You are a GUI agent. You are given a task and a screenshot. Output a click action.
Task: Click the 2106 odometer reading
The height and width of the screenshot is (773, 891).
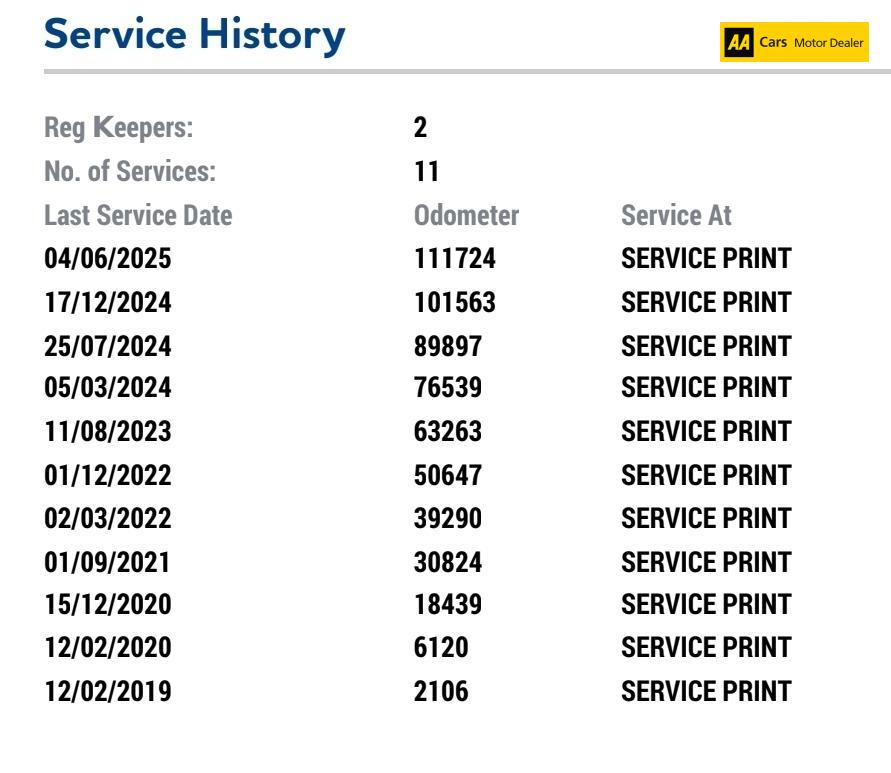click(x=441, y=691)
